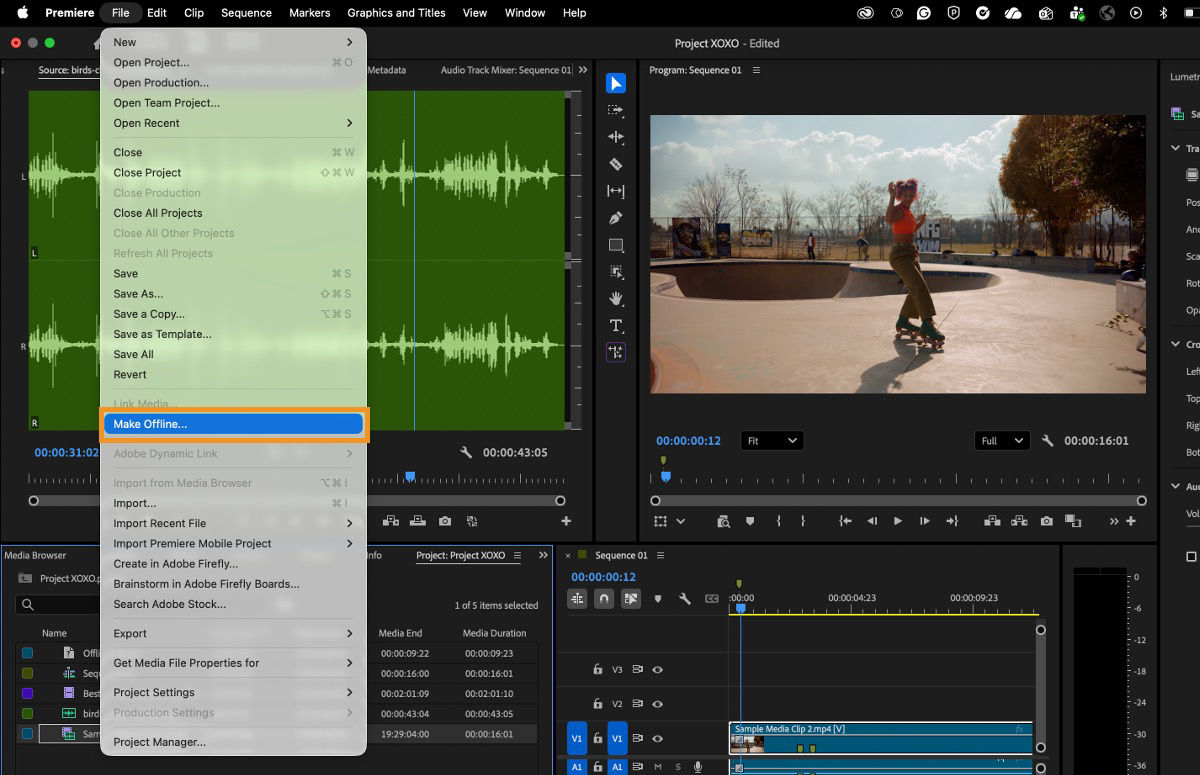Select the Selection tool in the toolbar
The image size is (1200, 775).
(615, 83)
